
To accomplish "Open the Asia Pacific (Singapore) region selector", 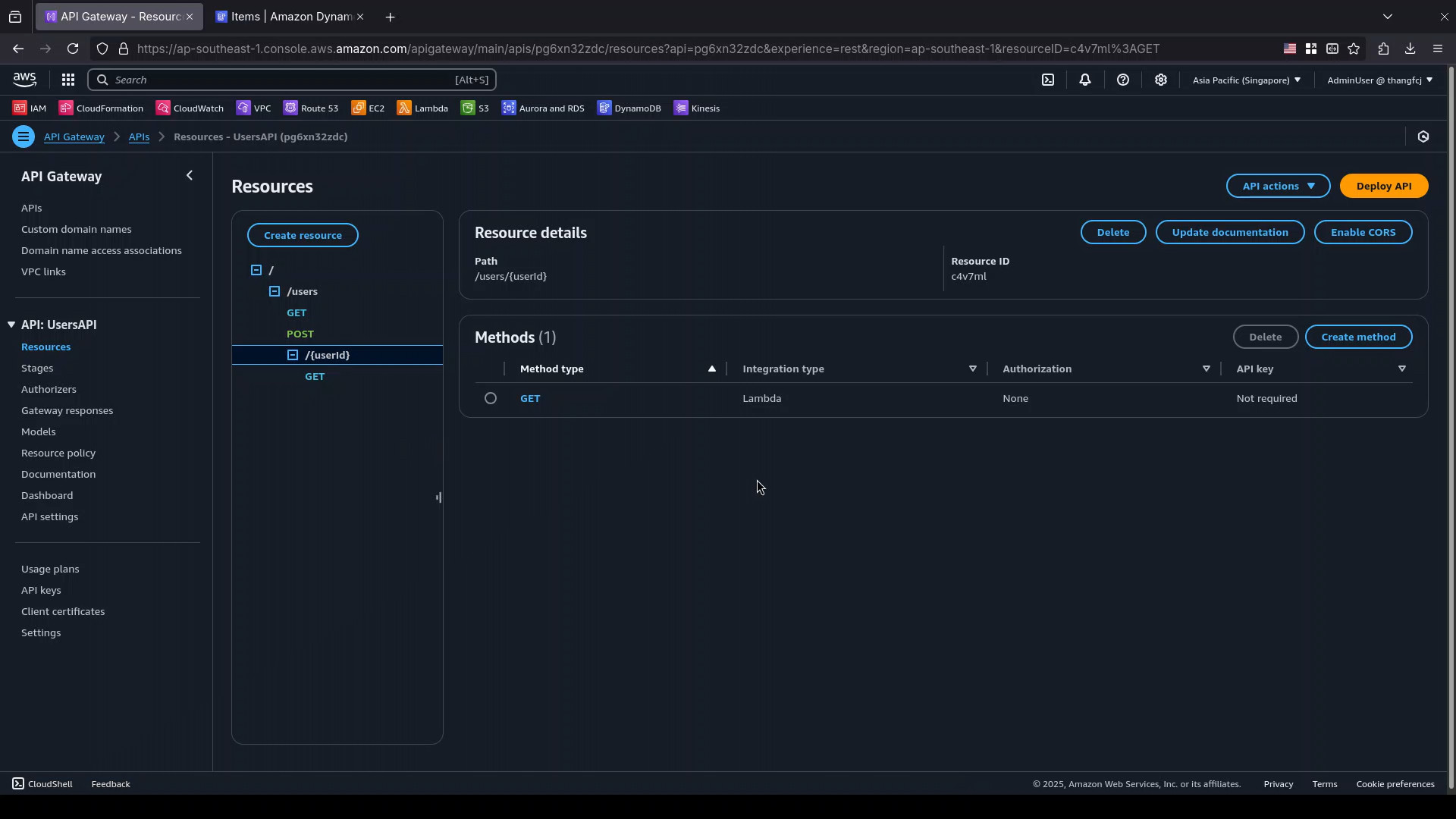I will (x=1247, y=80).
